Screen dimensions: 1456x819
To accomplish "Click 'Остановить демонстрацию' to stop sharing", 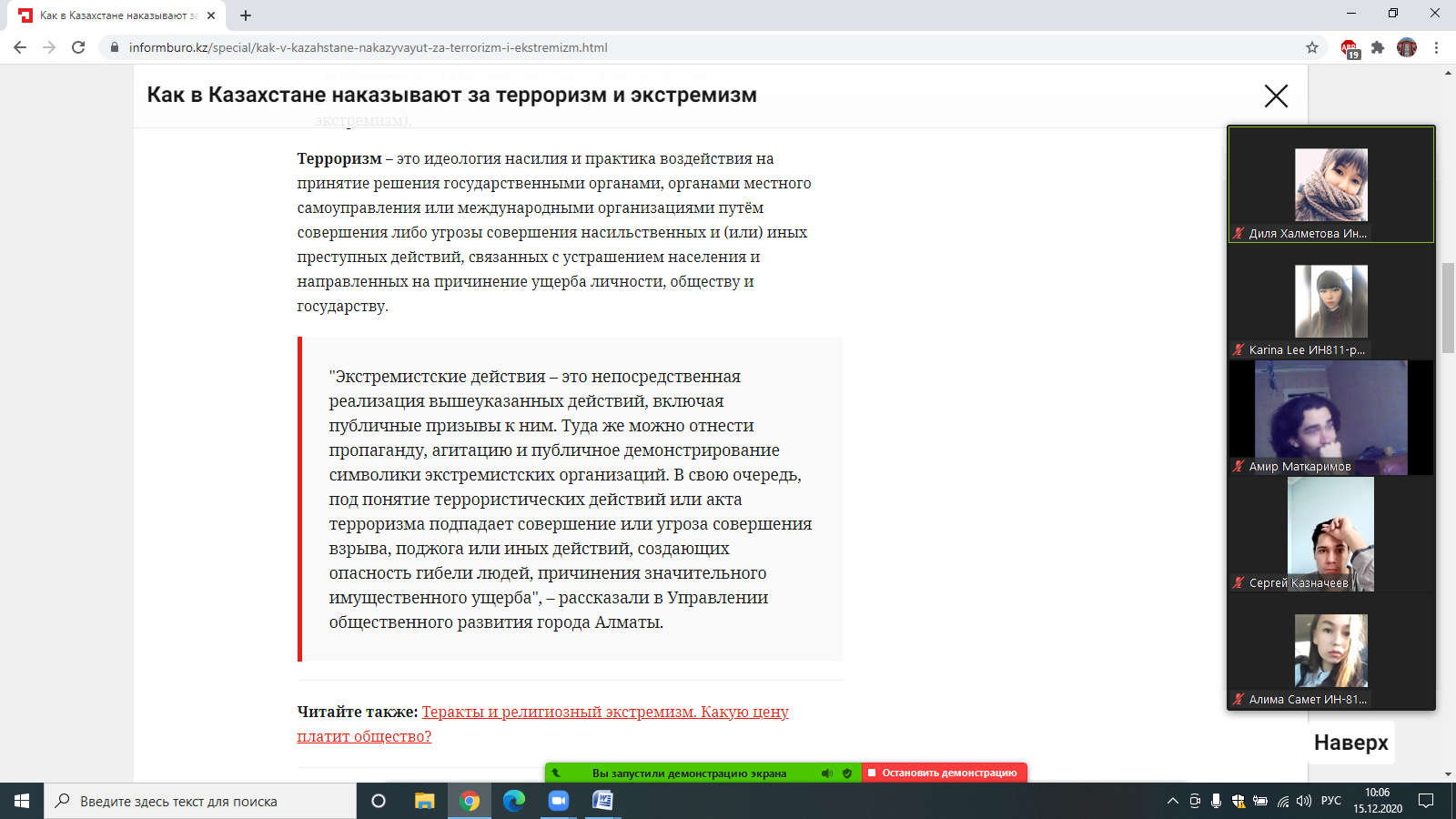I will click(x=945, y=773).
